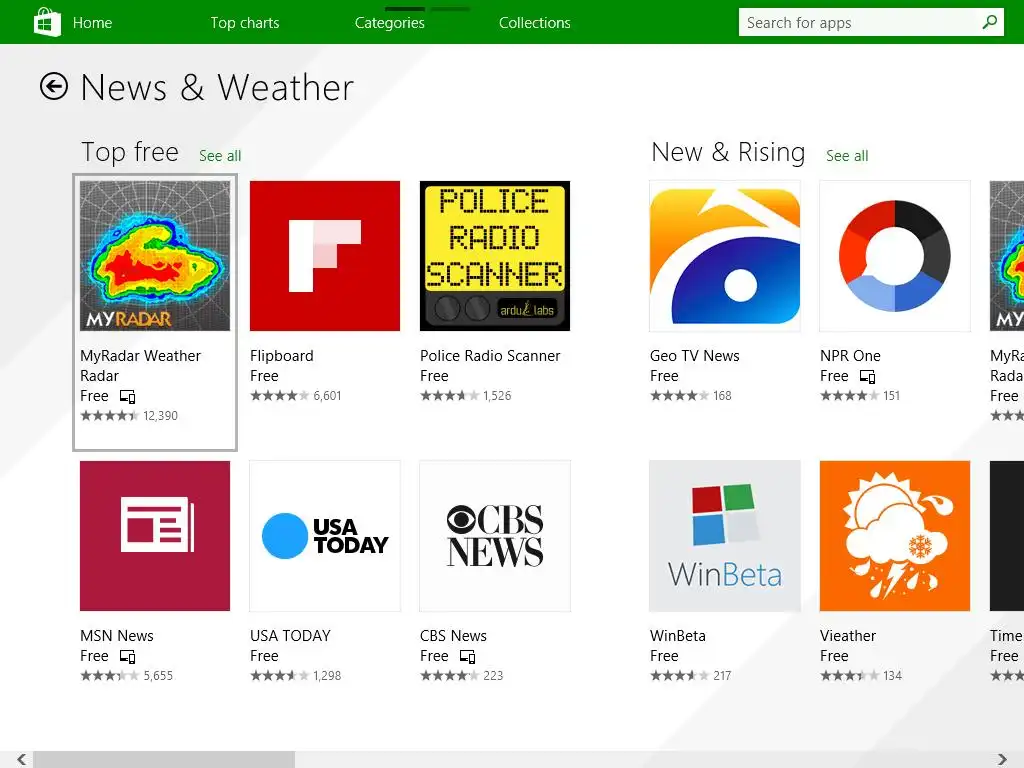1024x768 pixels.
Task: Open the Collections menu
Action: pos(535,23)
